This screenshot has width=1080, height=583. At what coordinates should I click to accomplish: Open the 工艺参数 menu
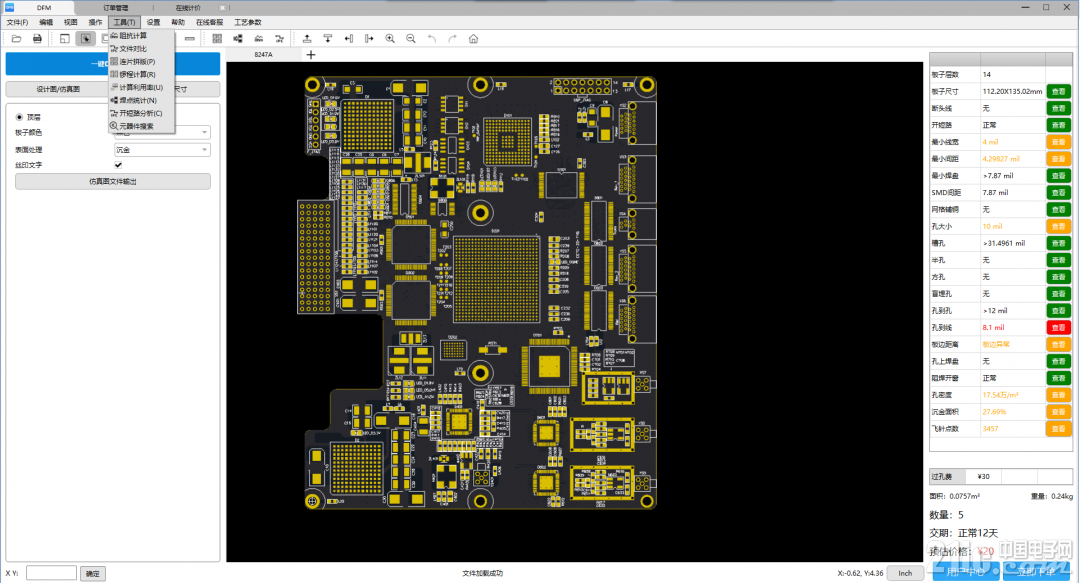click(x=247, y=22)
